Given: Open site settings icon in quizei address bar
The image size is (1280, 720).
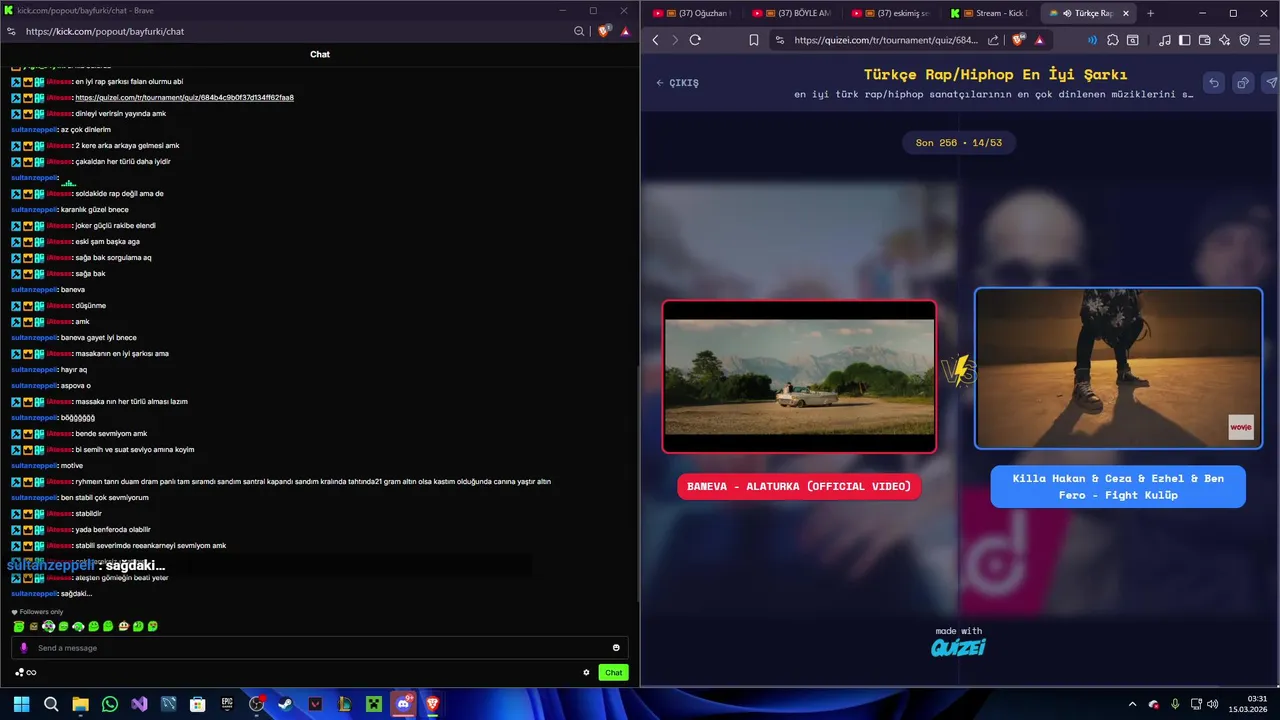Looking at the screenshot, I should pyautogui.click(x=779, y=40).
